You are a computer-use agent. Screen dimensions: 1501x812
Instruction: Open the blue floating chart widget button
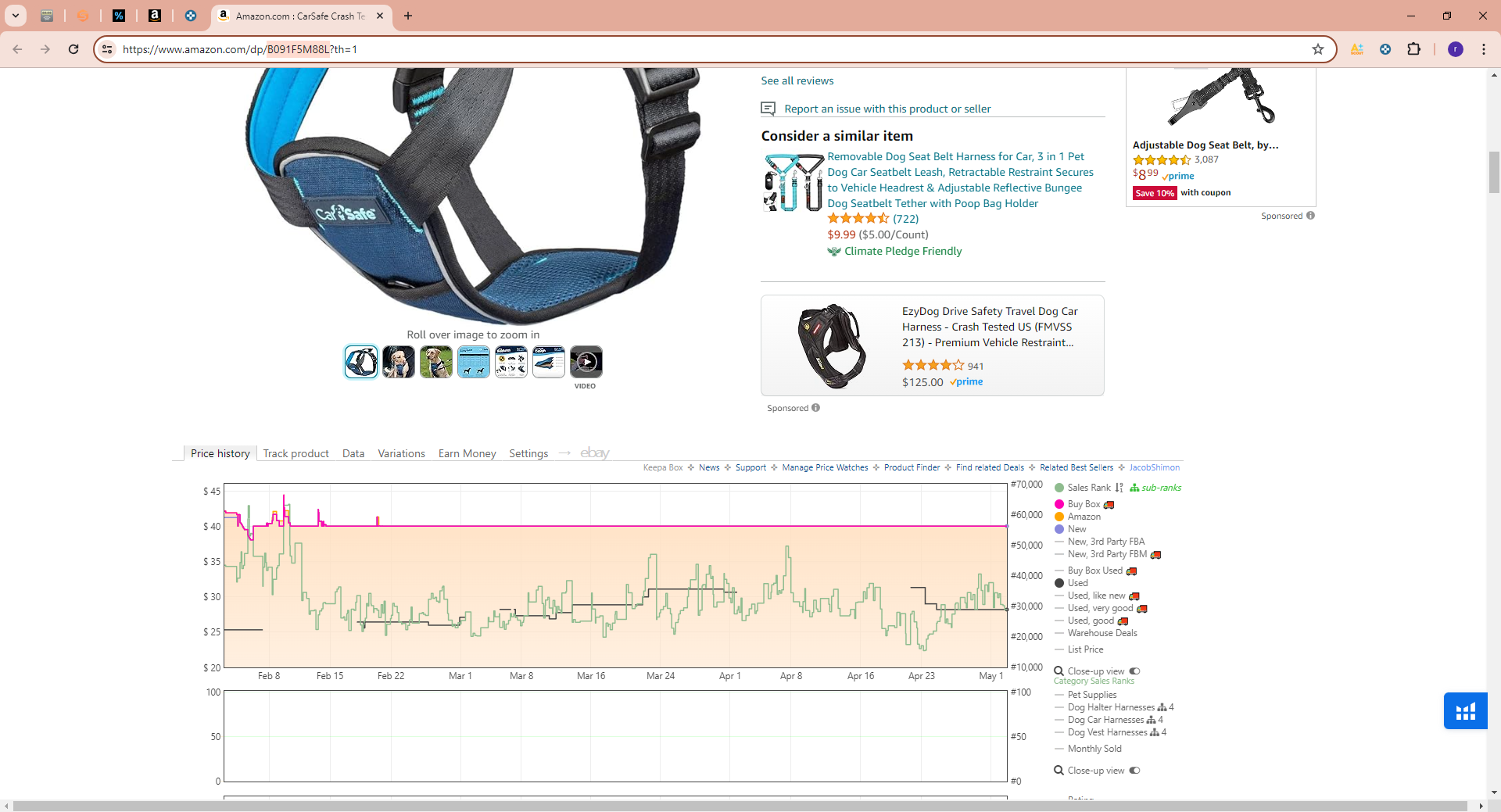pos(1466,710)
